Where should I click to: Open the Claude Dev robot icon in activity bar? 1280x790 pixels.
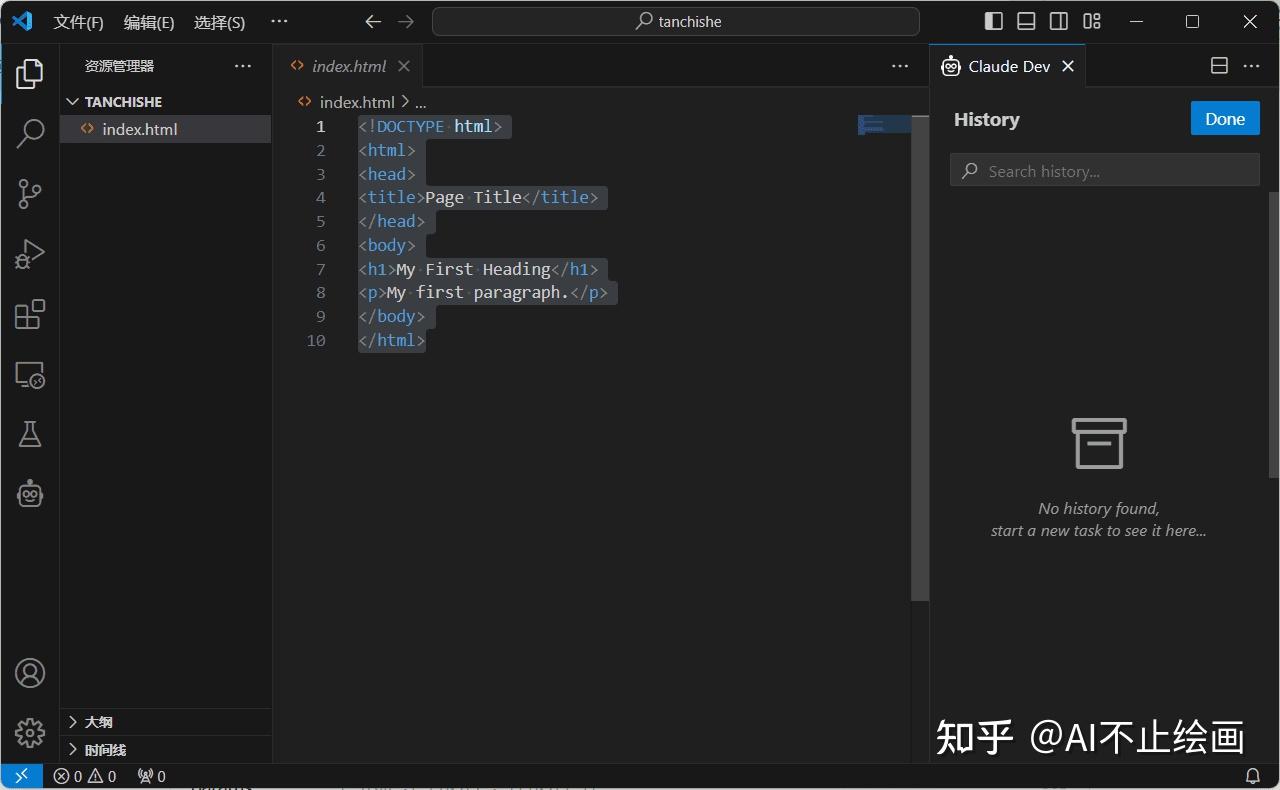(x=30, y=493)
